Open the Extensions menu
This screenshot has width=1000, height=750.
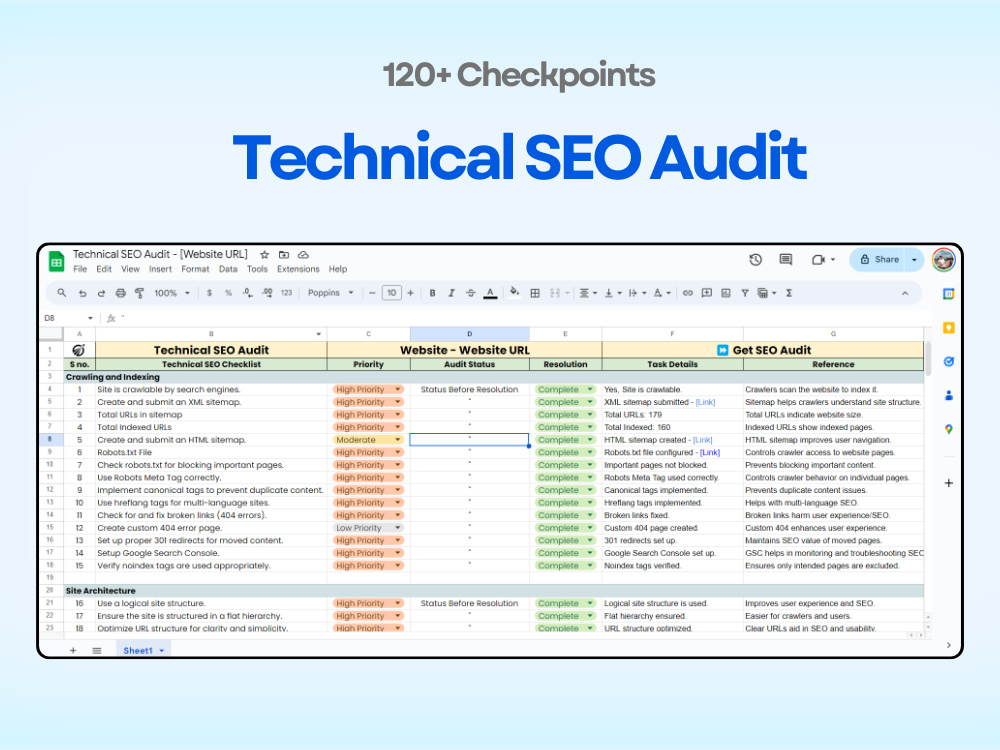[x=298, y=269]
